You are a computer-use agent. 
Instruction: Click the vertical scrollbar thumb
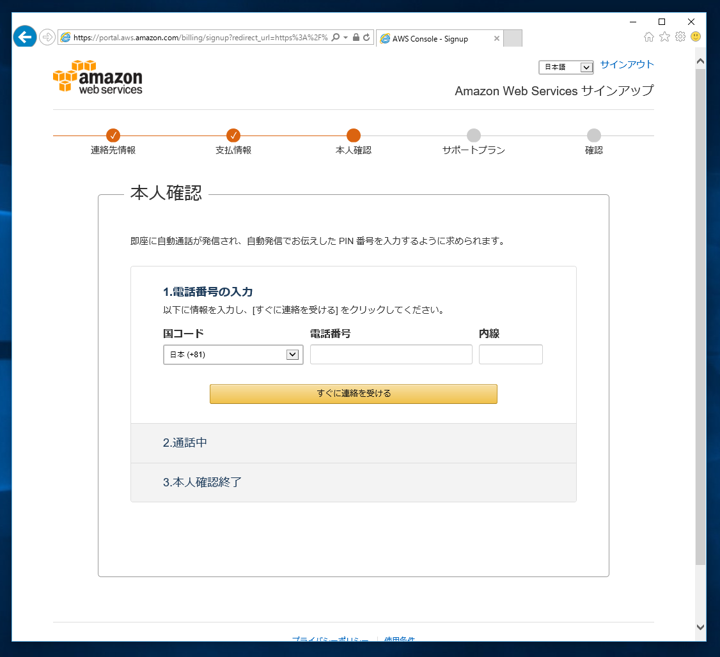700,317
